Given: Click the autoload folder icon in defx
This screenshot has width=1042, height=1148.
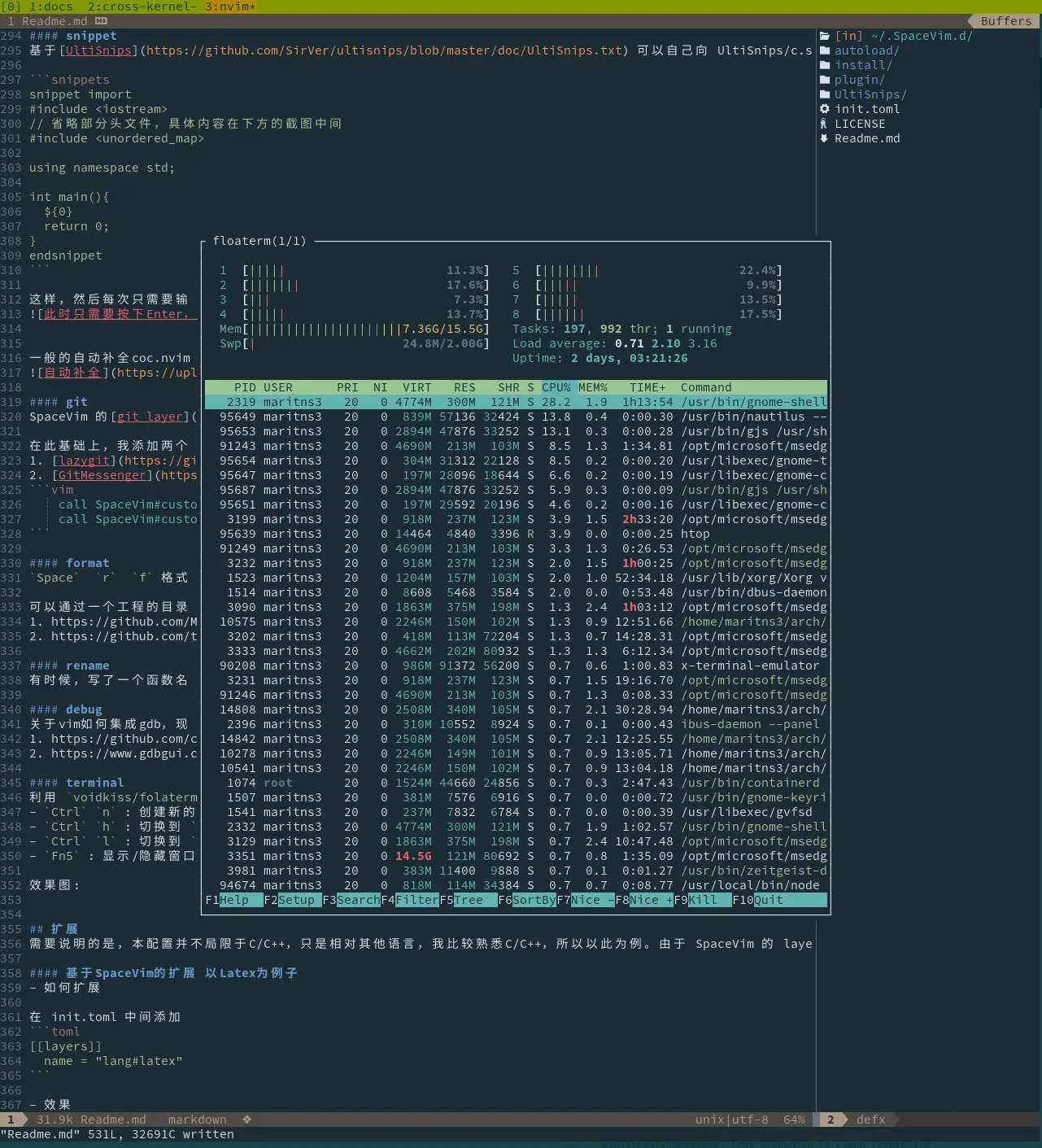Looking at the screenshot, I should click(x=824, y=50).
